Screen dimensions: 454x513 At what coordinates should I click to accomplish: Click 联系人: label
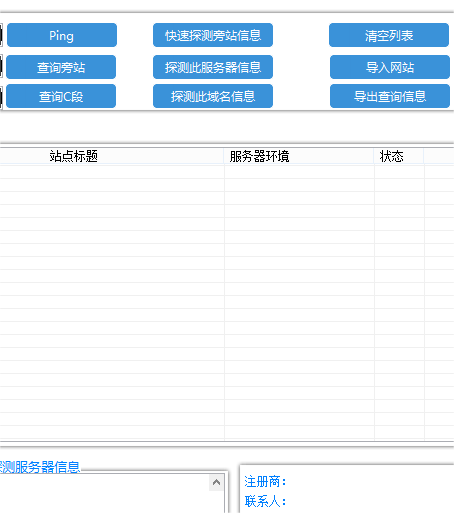265,501
